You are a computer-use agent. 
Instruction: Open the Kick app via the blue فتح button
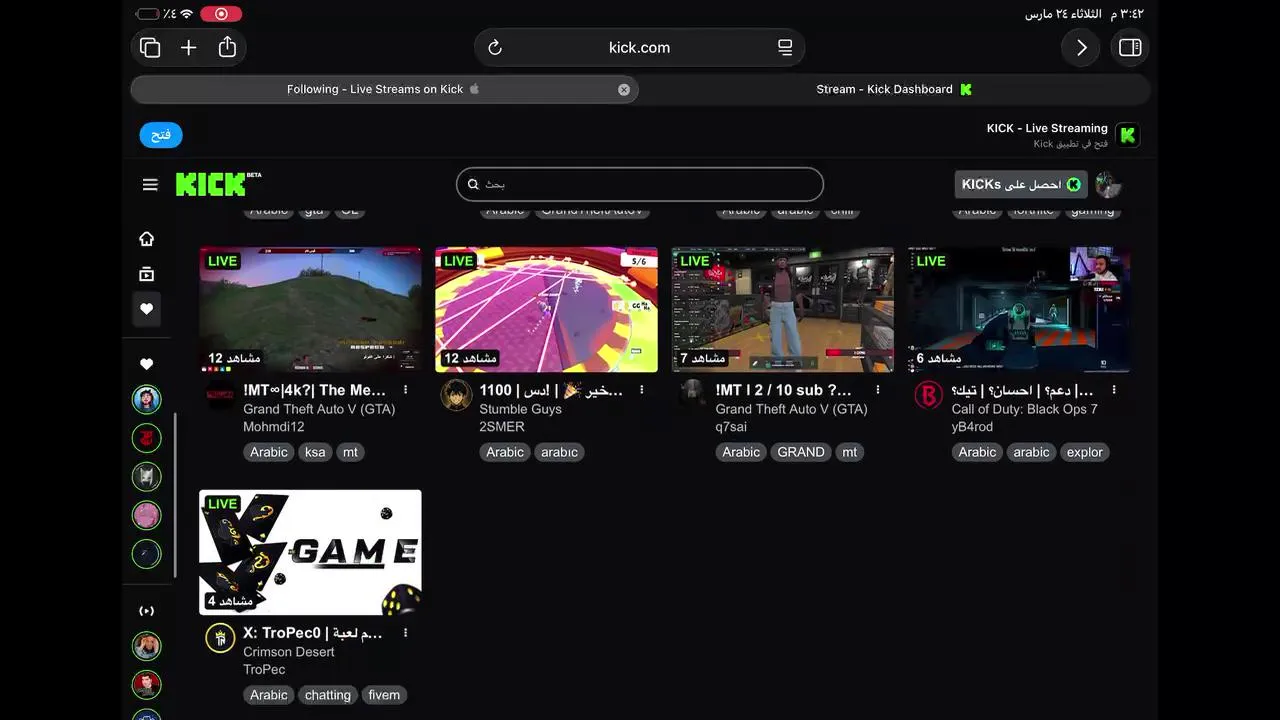[161, 135]
